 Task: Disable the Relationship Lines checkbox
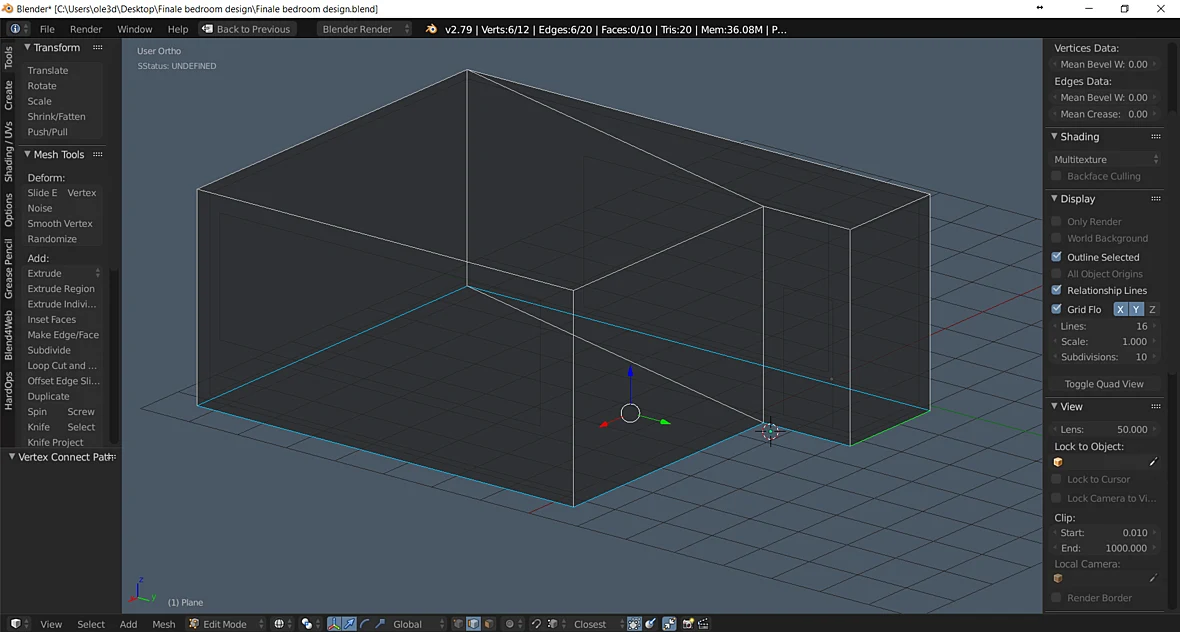tap(1057, 290)
